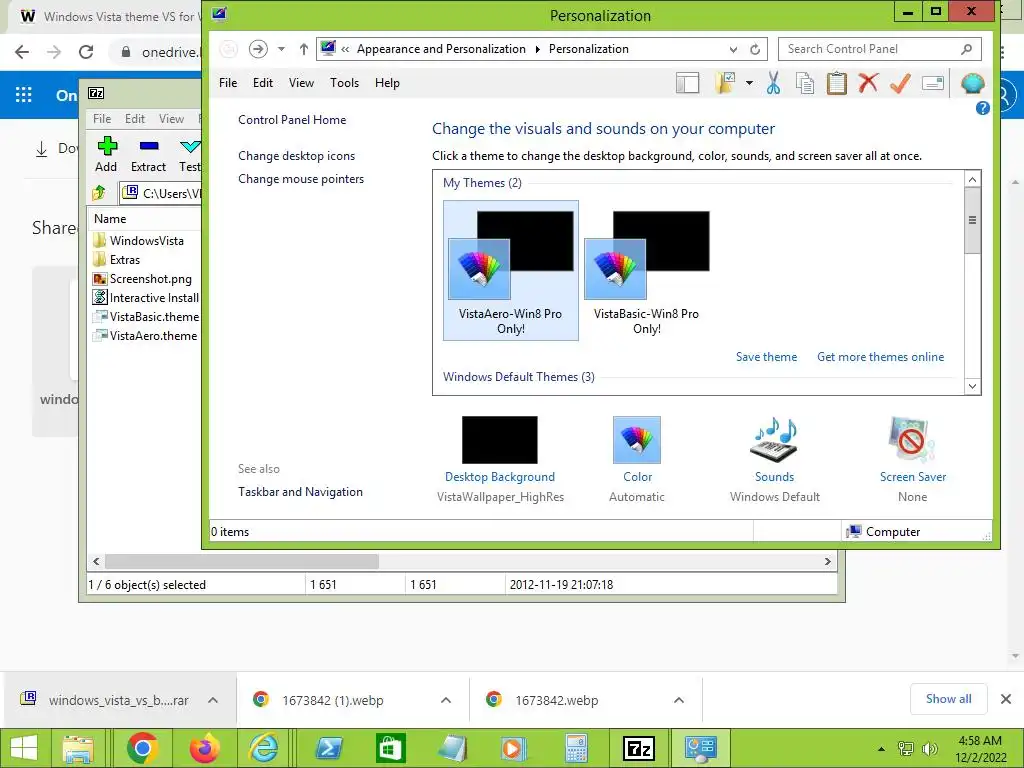Screen dimensions: 1024x768
Task: Select the VistaAero-Win8 Pro Only theme
Action: (x=511, y=270)
